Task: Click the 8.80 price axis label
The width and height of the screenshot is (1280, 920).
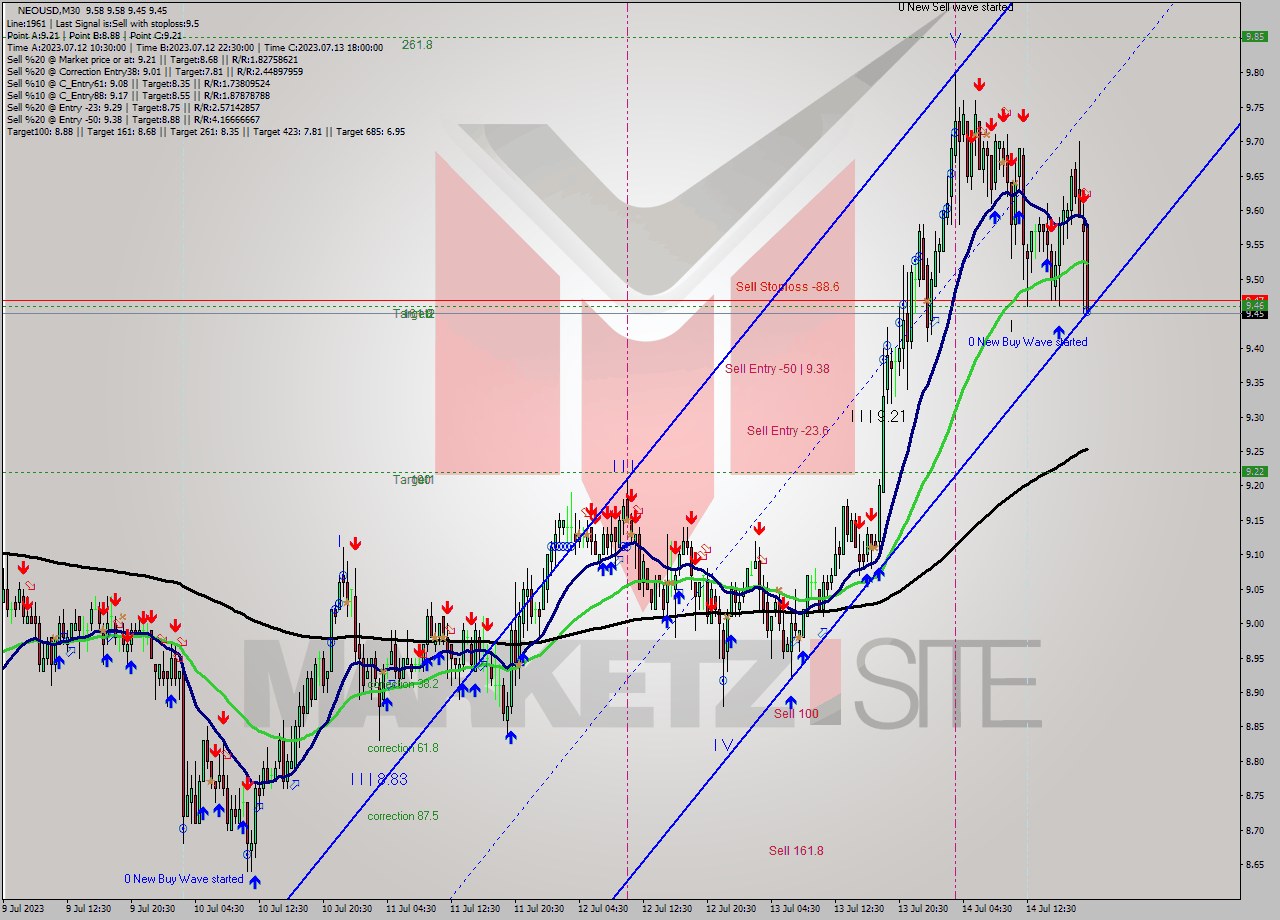Action: click(1254, 762)
